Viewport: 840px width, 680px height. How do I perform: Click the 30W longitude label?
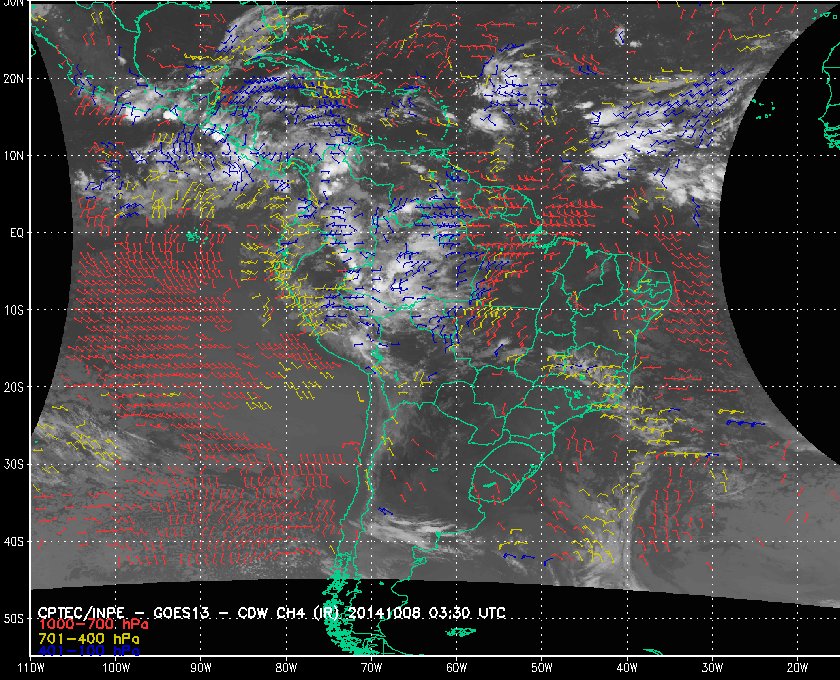click(712, 667)
